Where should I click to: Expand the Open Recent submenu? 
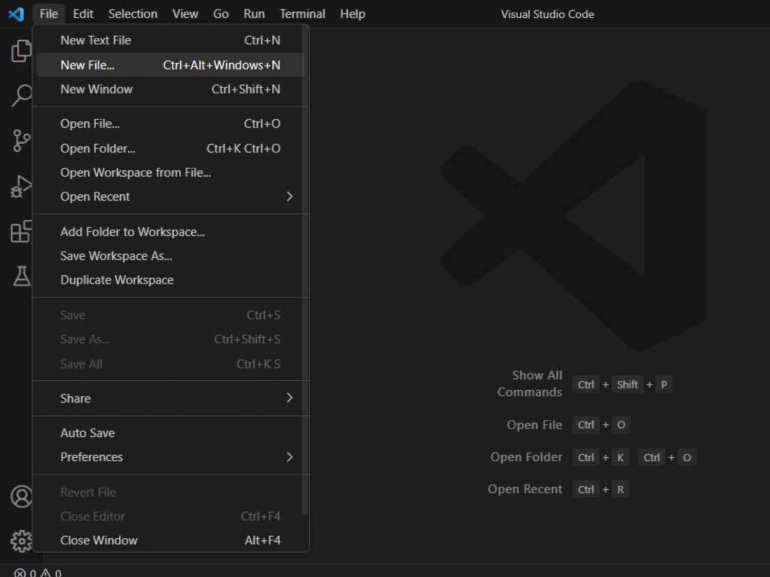(170, 196)
